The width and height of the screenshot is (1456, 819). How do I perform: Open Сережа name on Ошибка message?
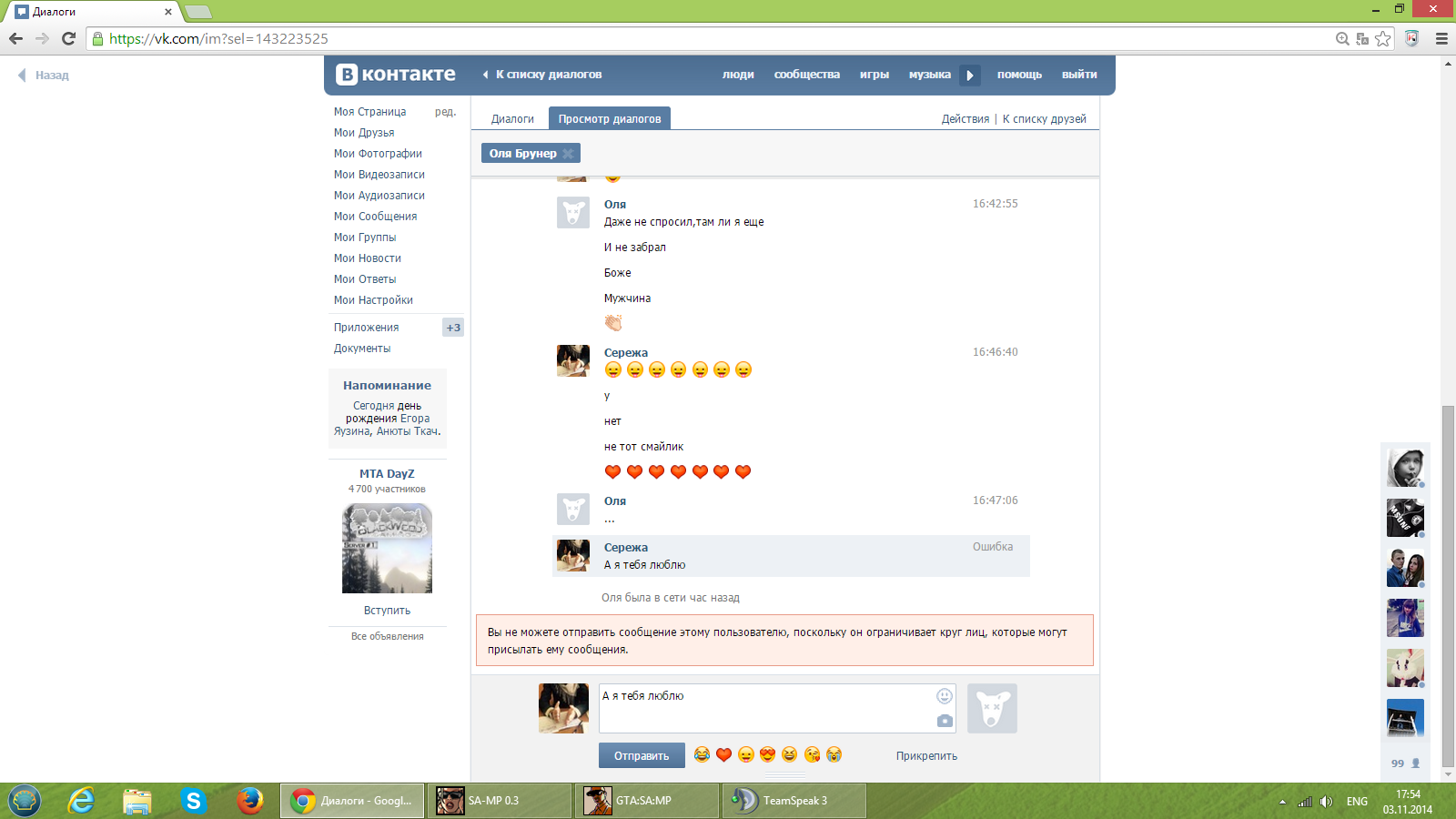pos(626,548)
